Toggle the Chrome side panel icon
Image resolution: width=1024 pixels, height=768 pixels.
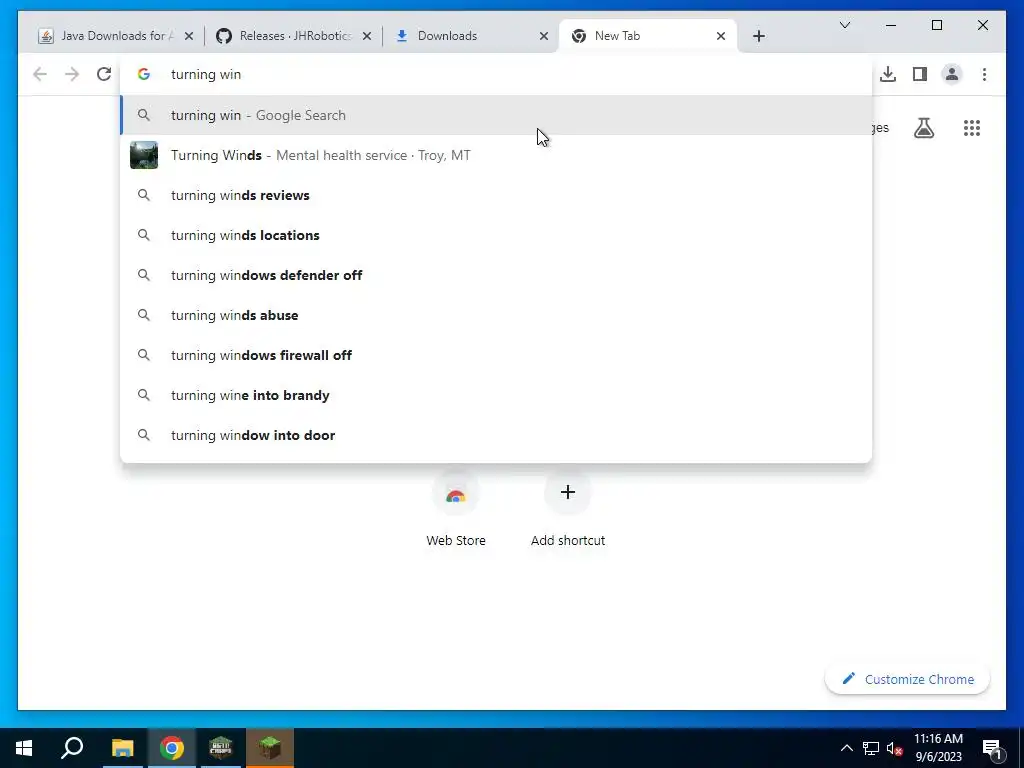[920, 74]
